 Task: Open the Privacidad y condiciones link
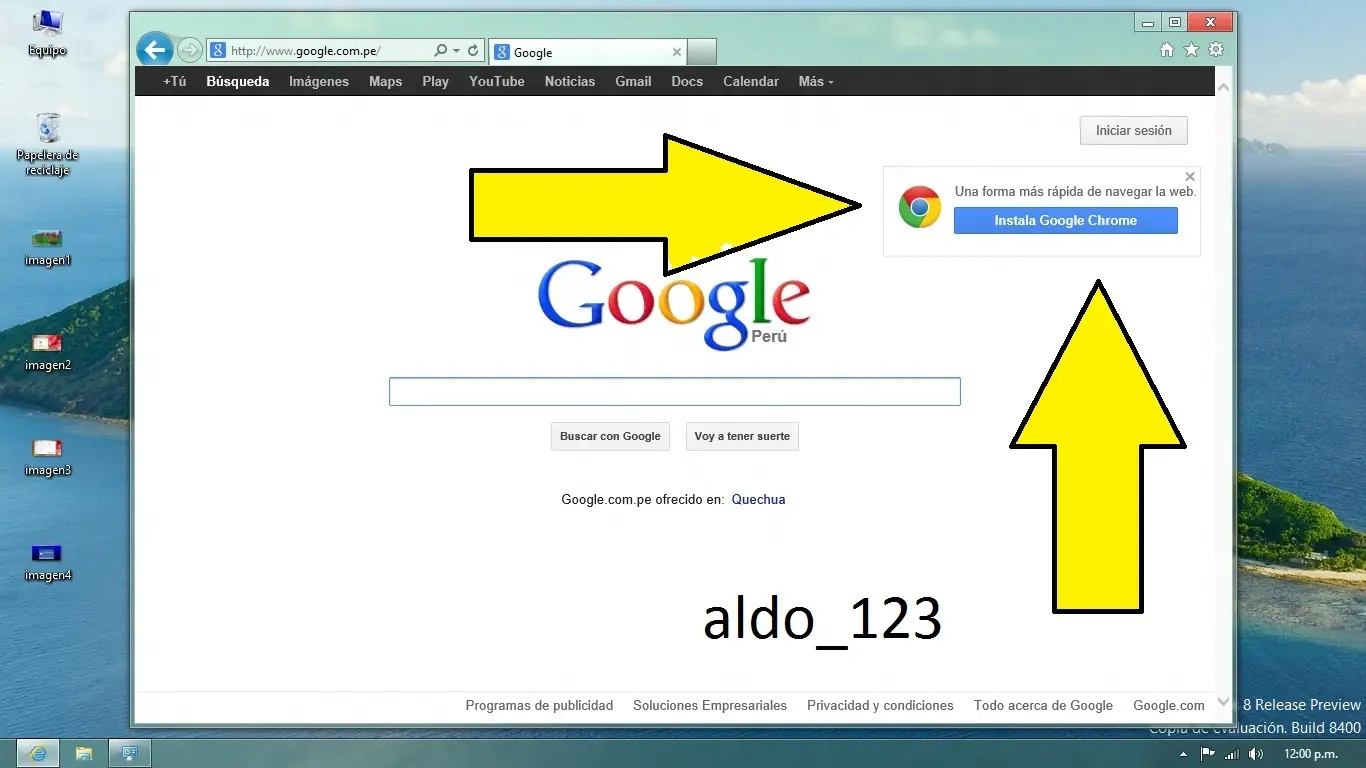(880, 706)
